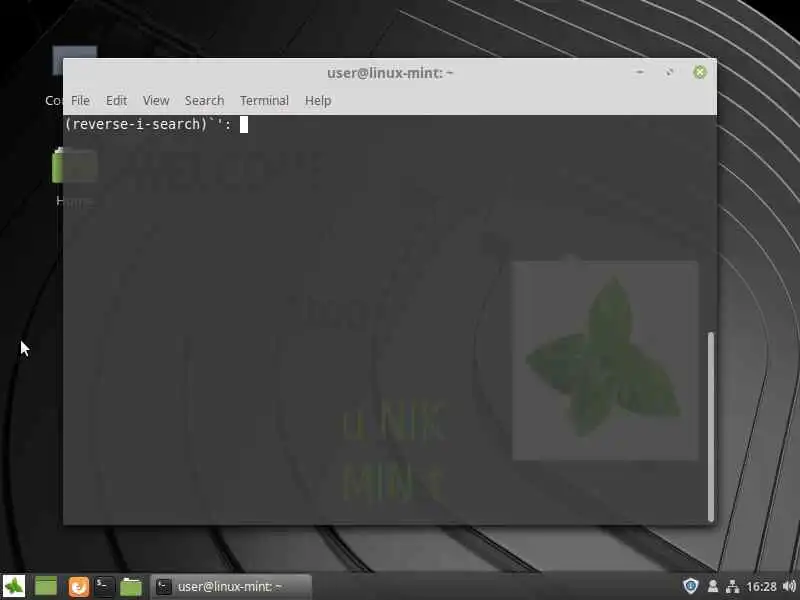Open the File menu in terminal
The width and height of the screenshot is (800, 600).
coord(80,101)
